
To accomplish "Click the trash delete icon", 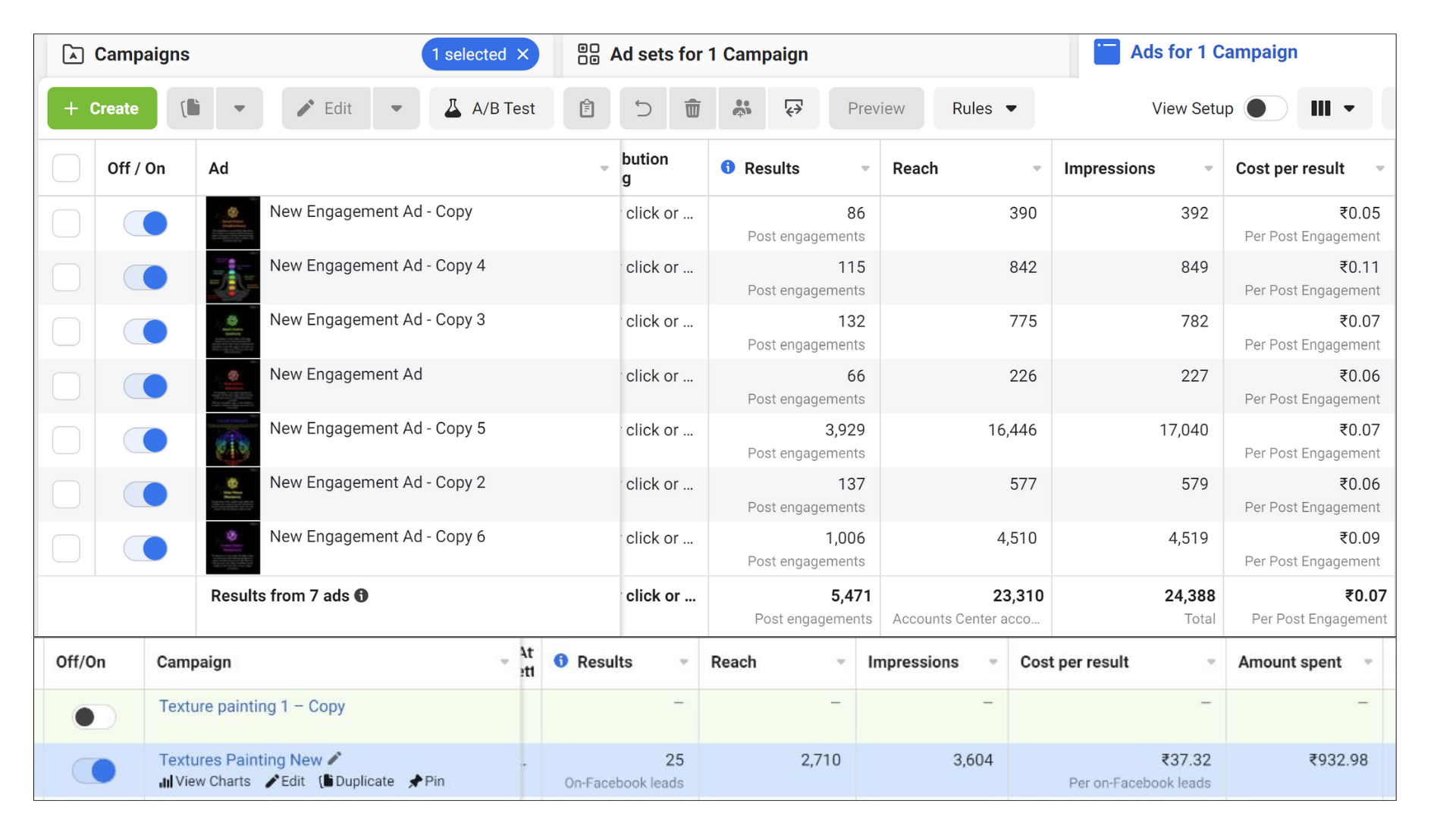I will pyautogui.click(x=692, y=108).
